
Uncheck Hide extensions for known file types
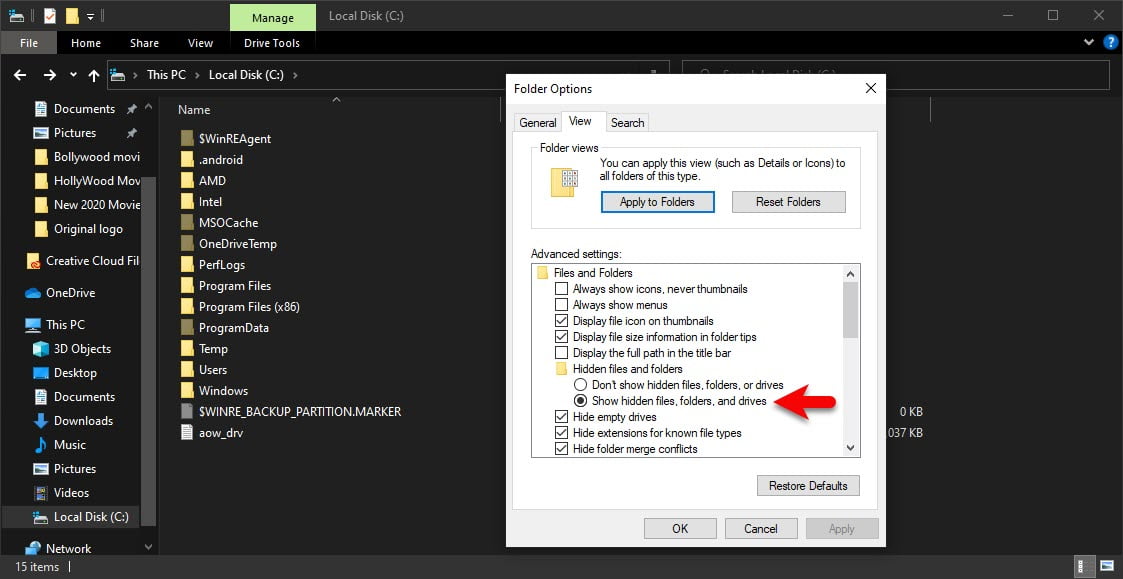coord(562,433)
